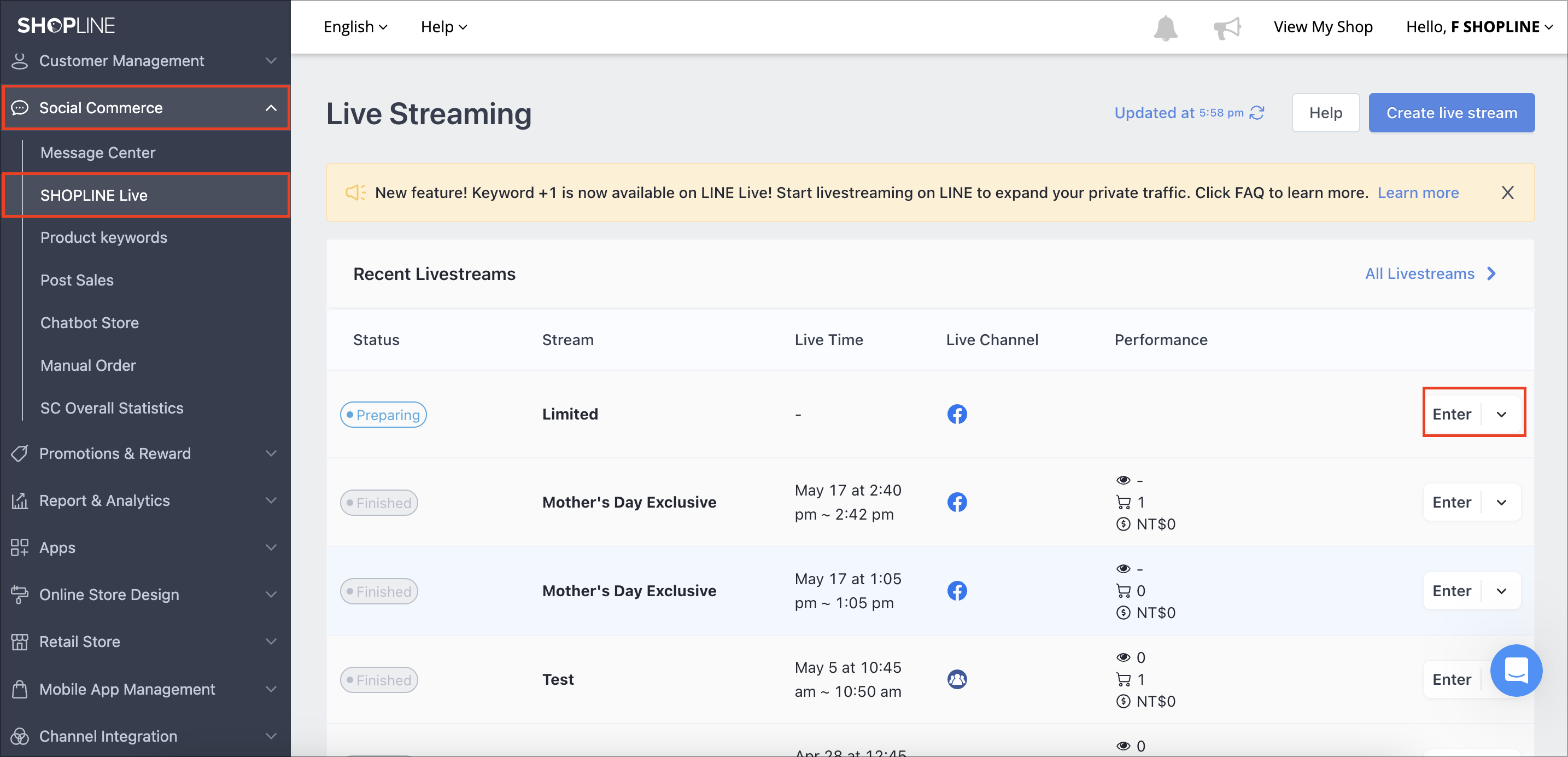Click the Mobile App Management bag icon
Image resolution: width=1568 pixels, height=757 pixels.
(x=20, y=689)
